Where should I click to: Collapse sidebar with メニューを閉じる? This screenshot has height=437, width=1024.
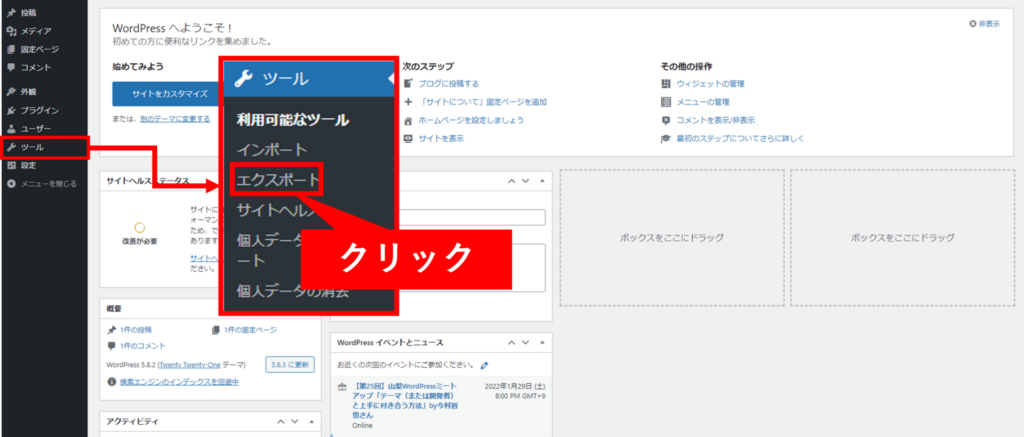tap(44, 184)
